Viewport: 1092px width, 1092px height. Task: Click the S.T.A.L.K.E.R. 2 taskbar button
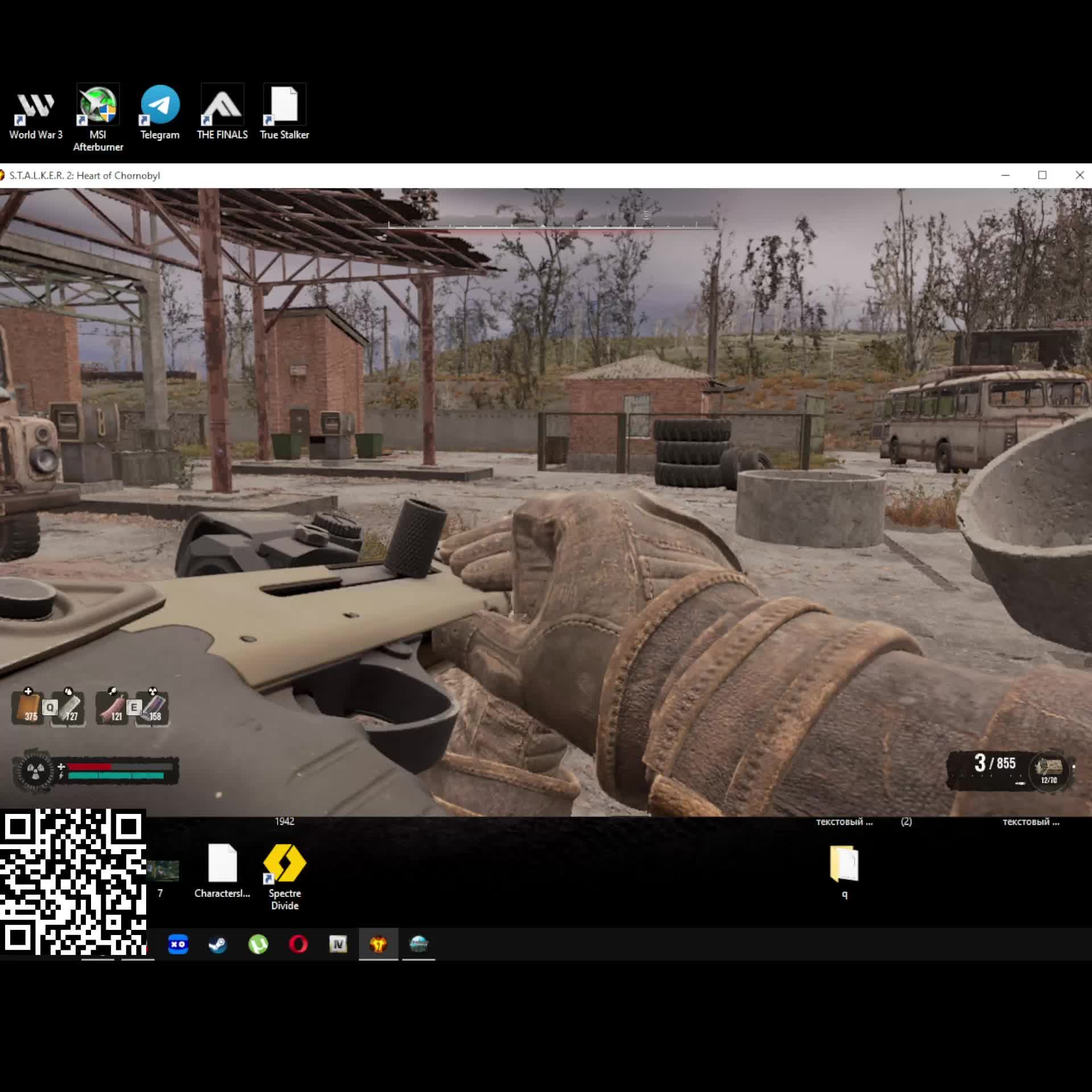pos(378,945)
